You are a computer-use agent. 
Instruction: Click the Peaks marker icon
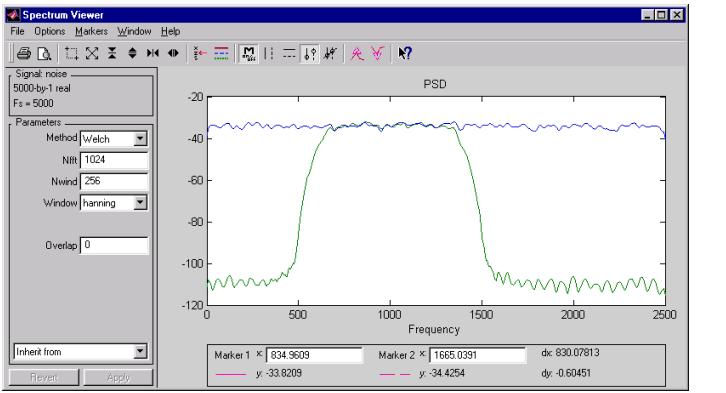(357, 54)
